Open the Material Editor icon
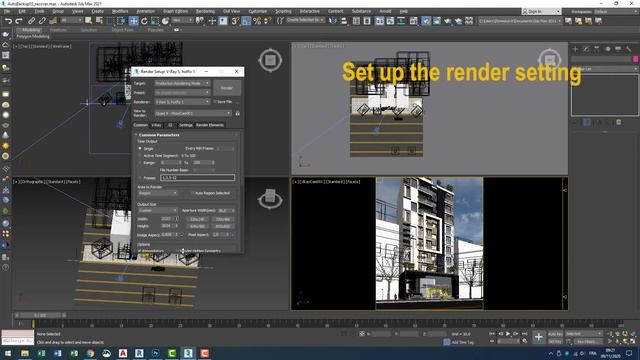 [413, 21]
